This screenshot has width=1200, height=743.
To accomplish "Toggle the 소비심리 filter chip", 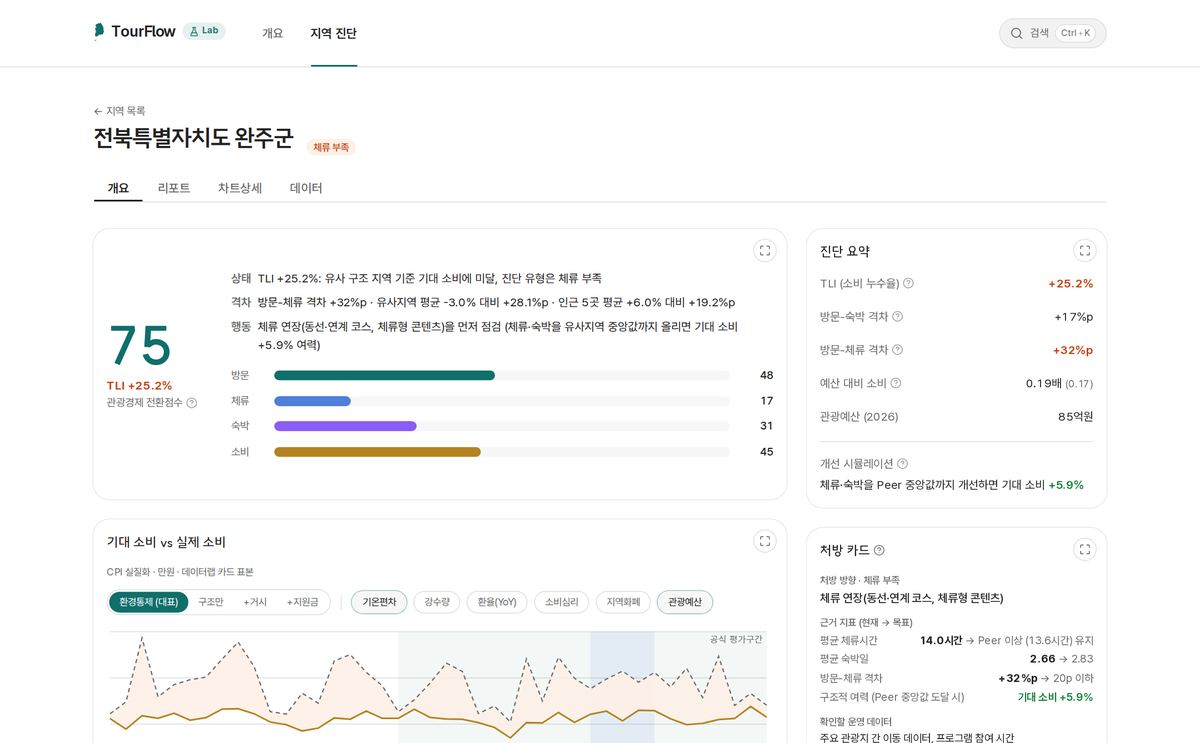I will pos(561,602).
